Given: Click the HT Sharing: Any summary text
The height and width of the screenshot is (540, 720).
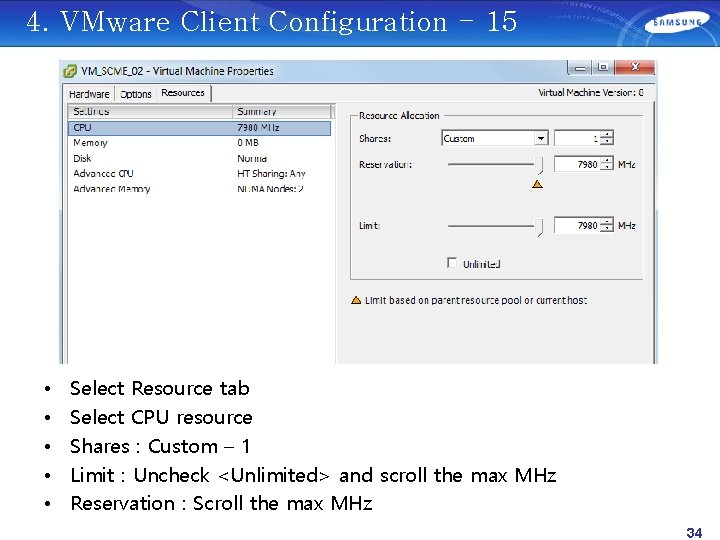Looking at the screenshot, I should [x=271, y=174].
